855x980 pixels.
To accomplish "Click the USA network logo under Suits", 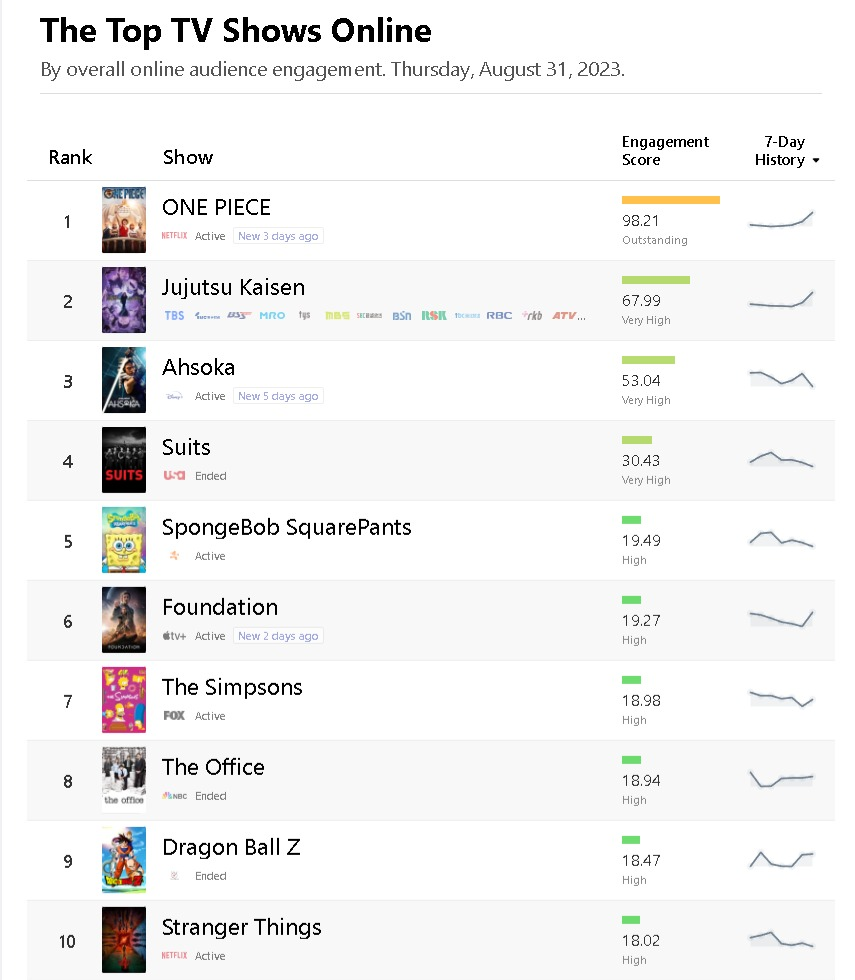I will (x=174, y=476).
